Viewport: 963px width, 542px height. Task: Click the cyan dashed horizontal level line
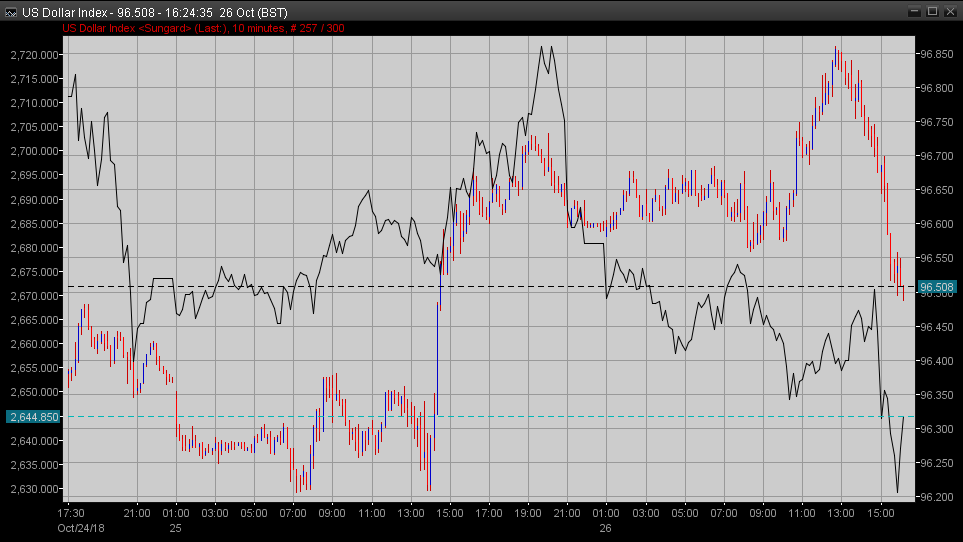500,416
